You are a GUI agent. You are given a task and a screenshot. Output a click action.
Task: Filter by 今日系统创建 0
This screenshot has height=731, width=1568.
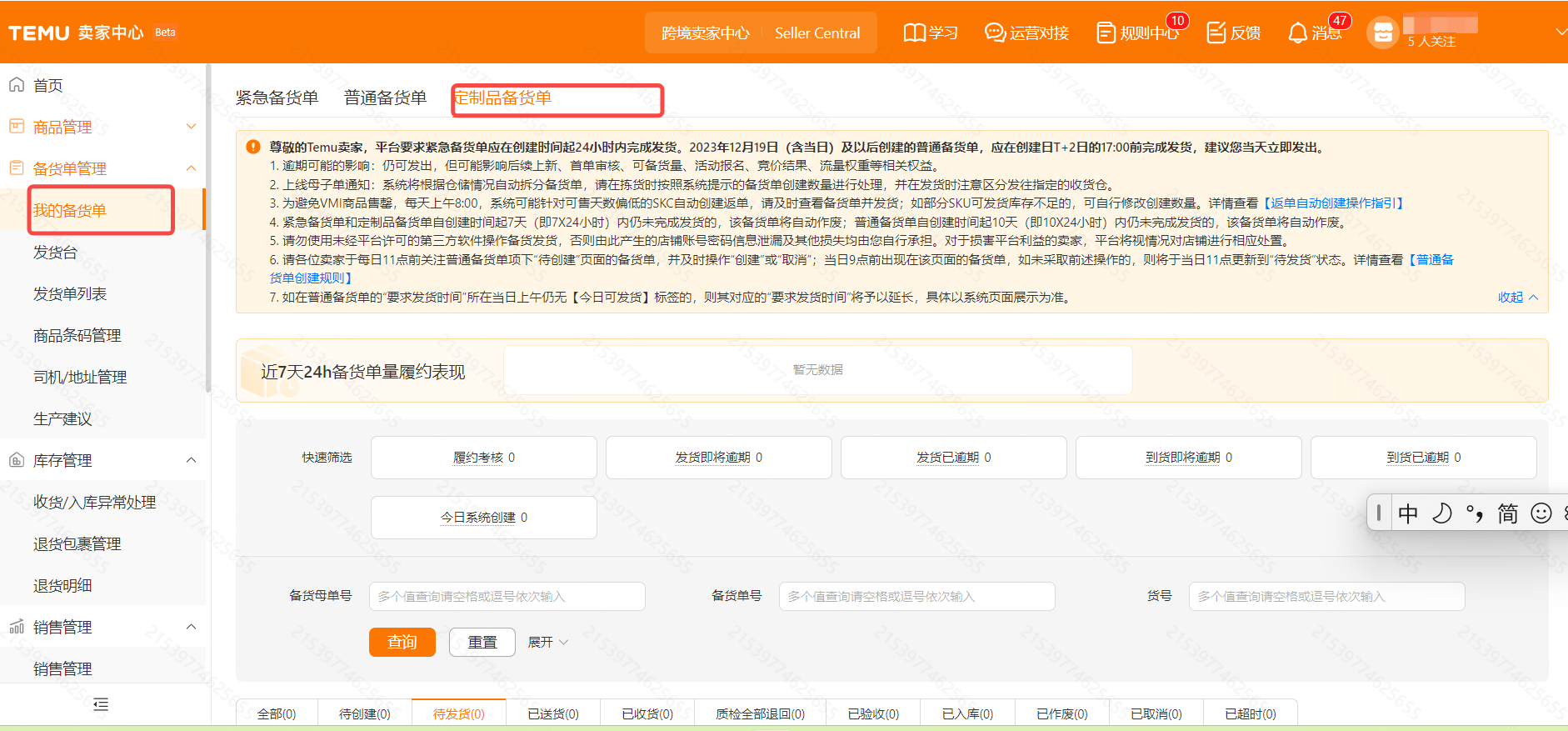(x=484, y=518)
